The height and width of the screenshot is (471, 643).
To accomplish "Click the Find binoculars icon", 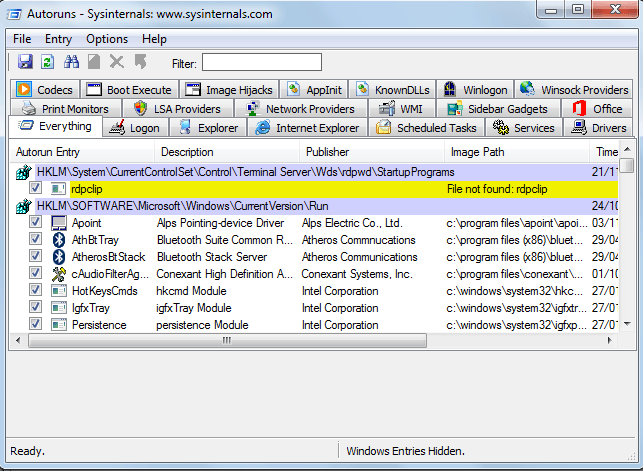I will coord(71,62).
